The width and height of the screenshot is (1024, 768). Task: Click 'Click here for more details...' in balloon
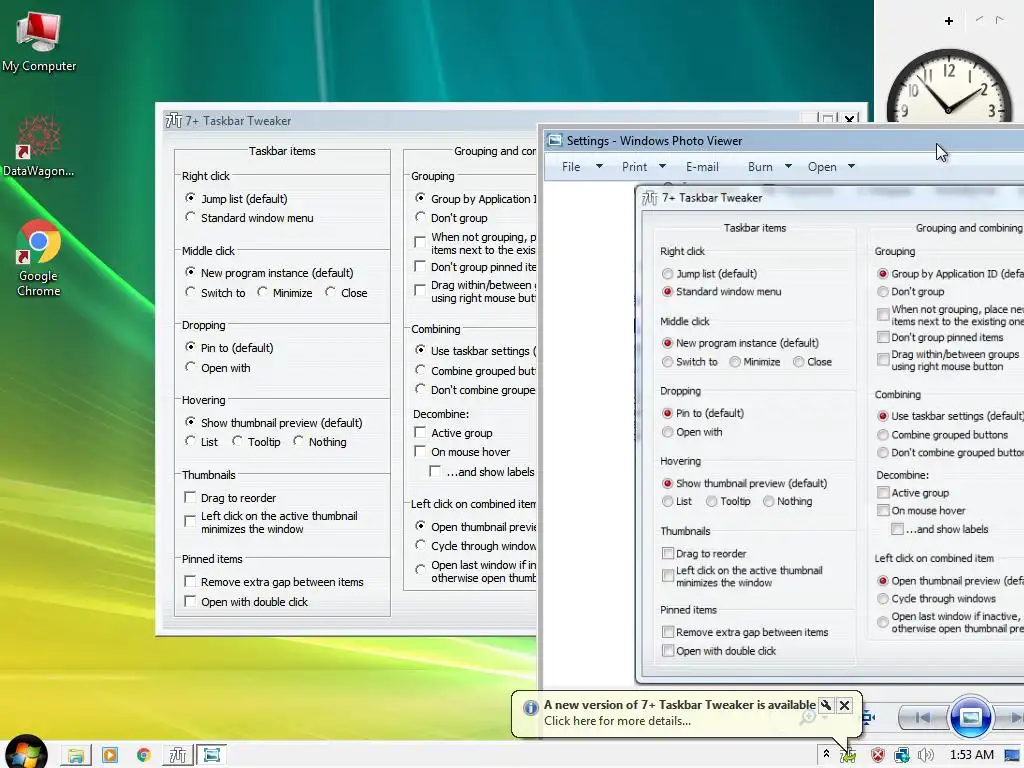(617, 721)
